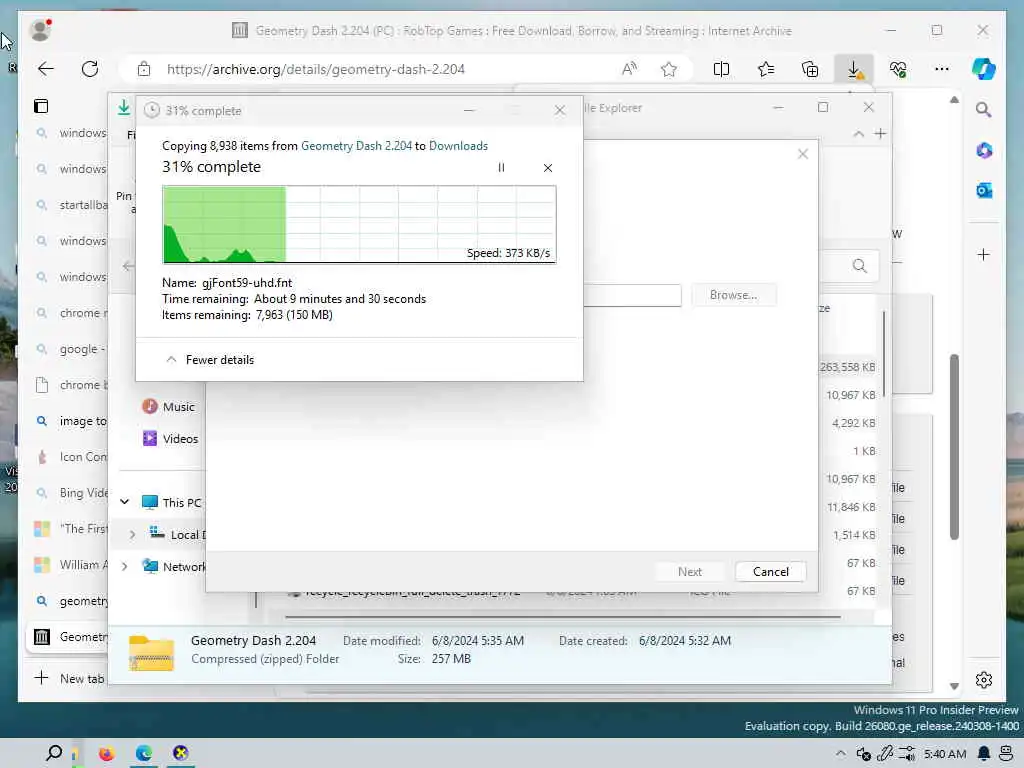Viewport: 1024px width, 768px height.
Task: Open Microsoft Edge from taskbar
Action: click(x=144, y=754)
